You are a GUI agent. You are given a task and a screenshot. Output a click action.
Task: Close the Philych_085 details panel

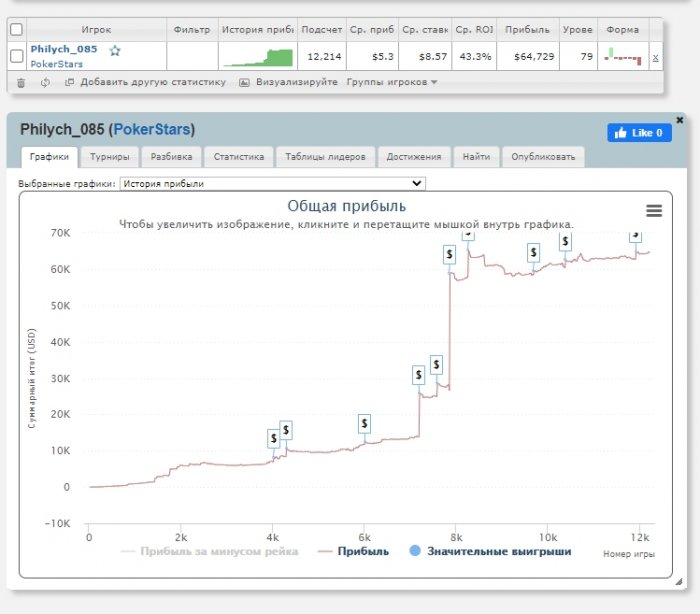(x=679, y=120)
